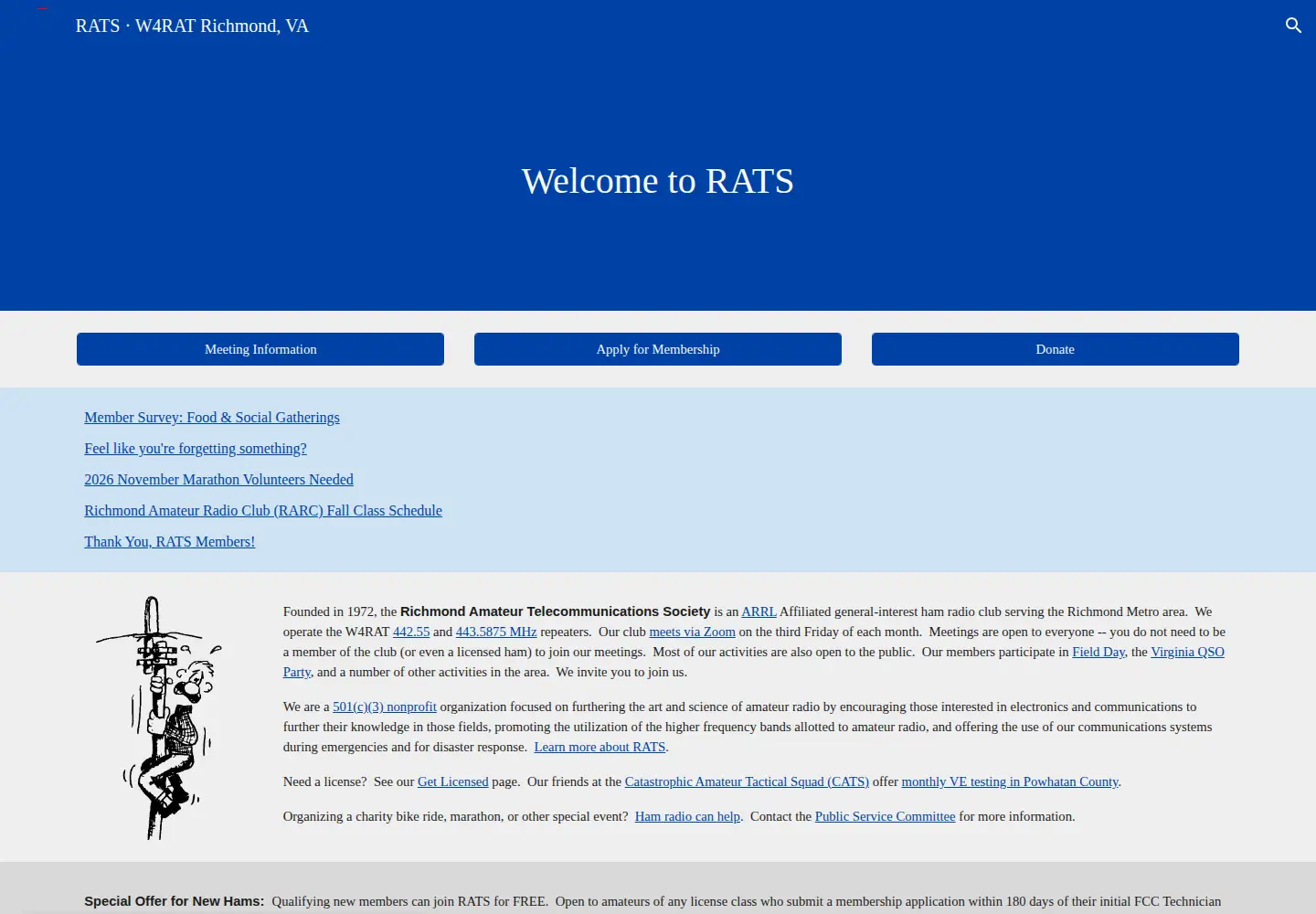The image size is (1316, 914).
Task: Open the site search magnifier icon
Action: point(1293,26)
